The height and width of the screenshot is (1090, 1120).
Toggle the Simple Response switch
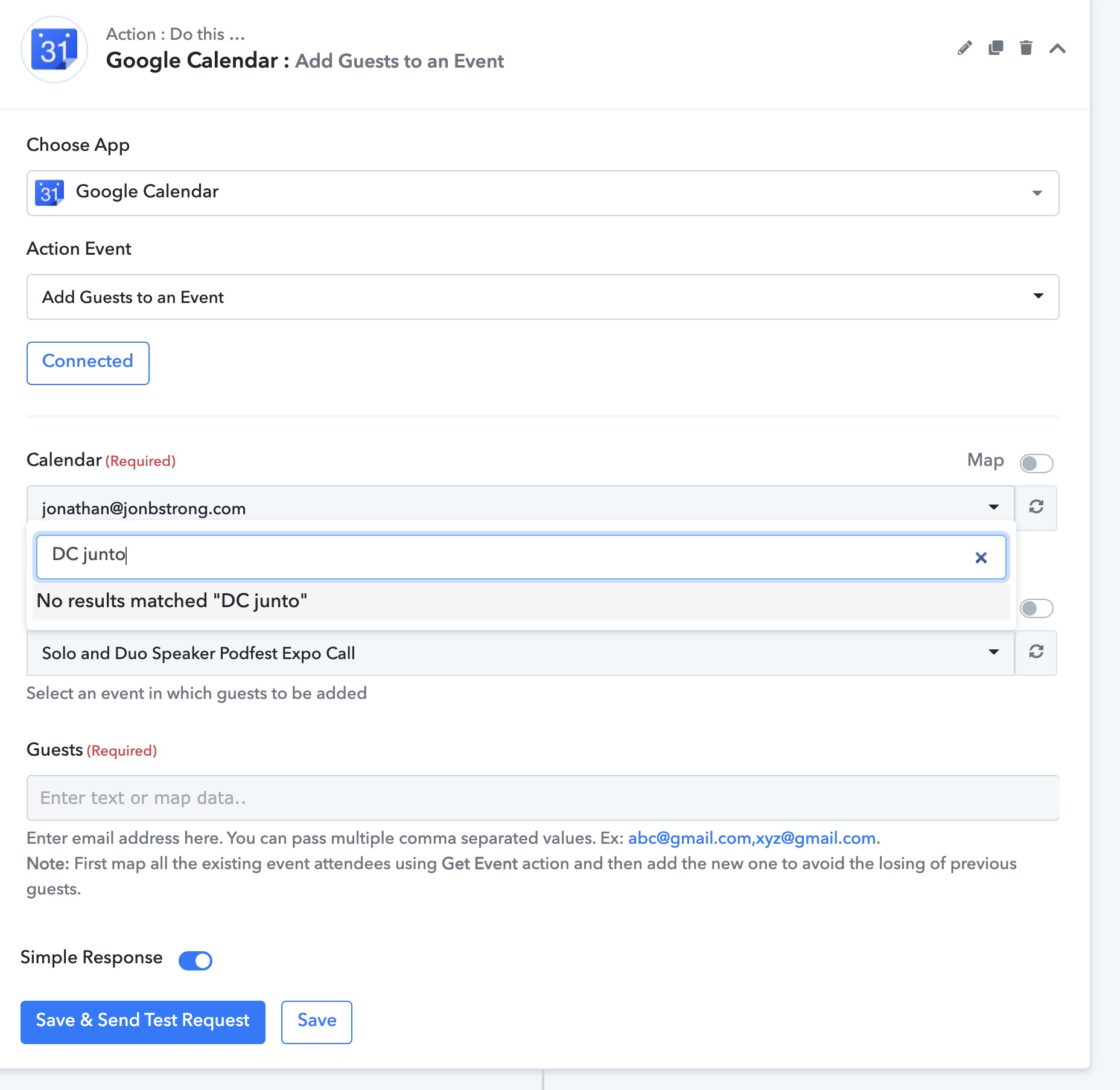coord(196,960)
